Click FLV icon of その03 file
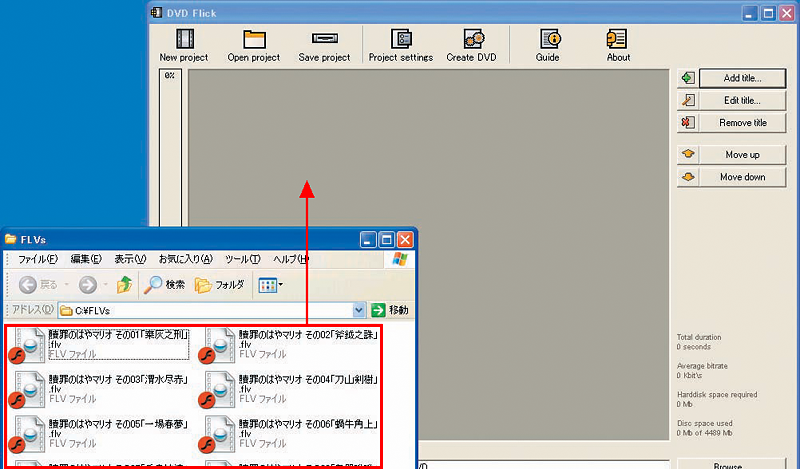The width and height of the screenshot is (800, 469). (27, 390)
